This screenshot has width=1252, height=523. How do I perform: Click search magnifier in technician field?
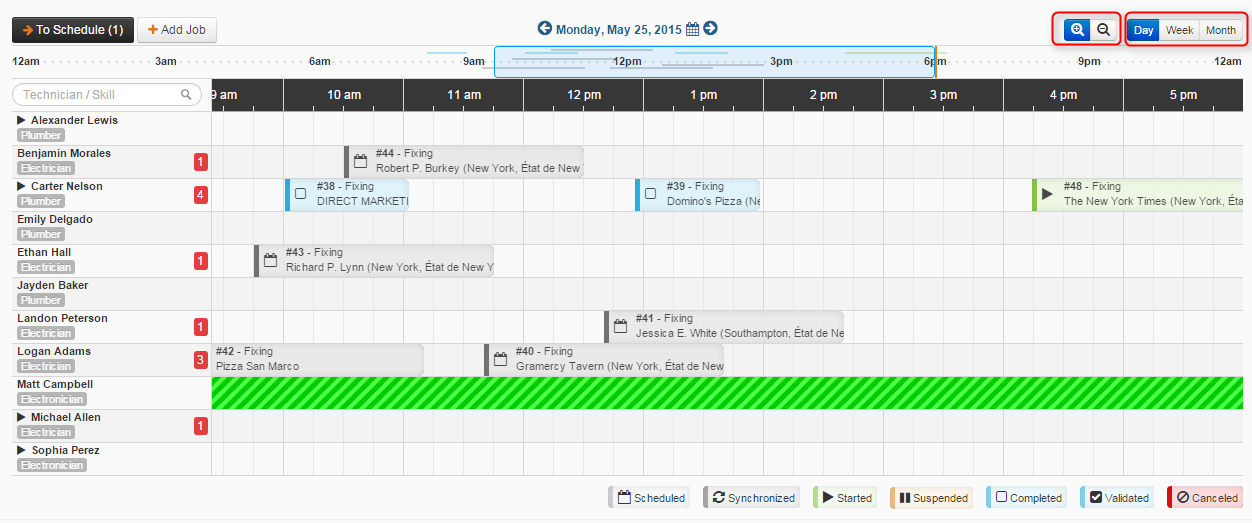pos(186,95)
